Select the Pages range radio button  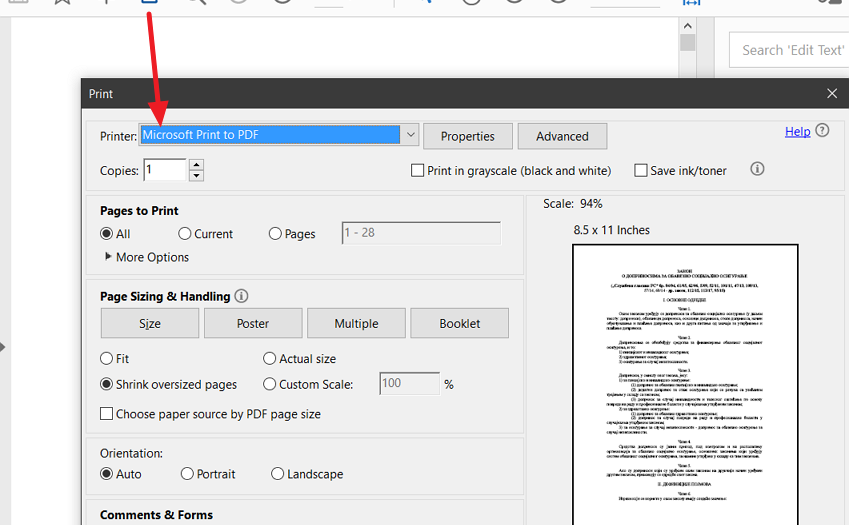[275, 234]
